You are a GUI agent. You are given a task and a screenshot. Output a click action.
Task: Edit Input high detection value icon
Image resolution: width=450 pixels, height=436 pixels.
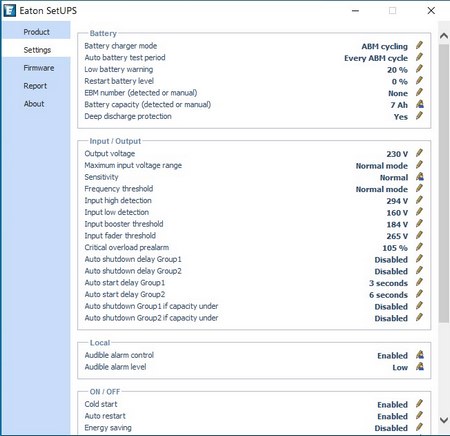pos(419,200)
